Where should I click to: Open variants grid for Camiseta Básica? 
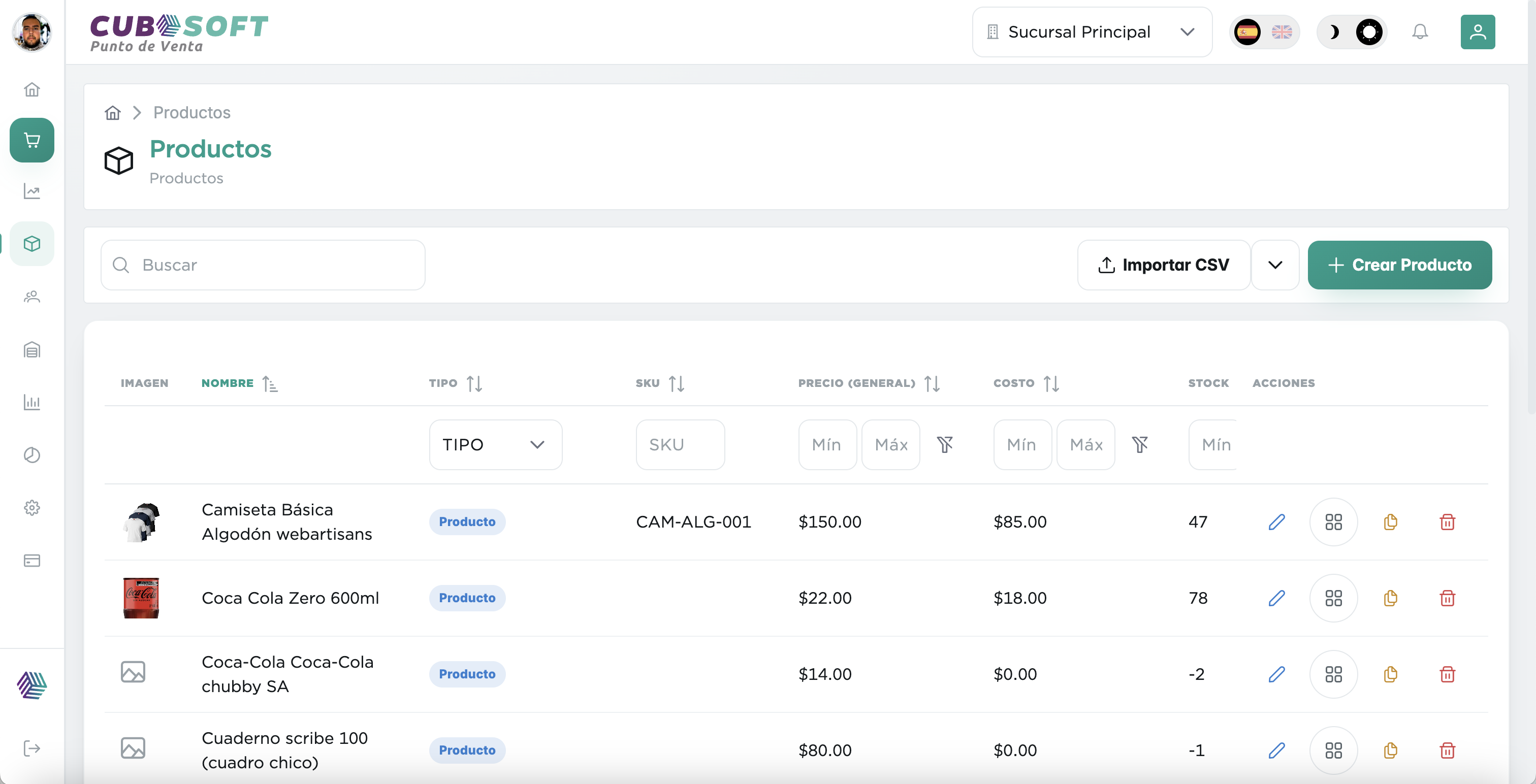(x=1333, y=522)
